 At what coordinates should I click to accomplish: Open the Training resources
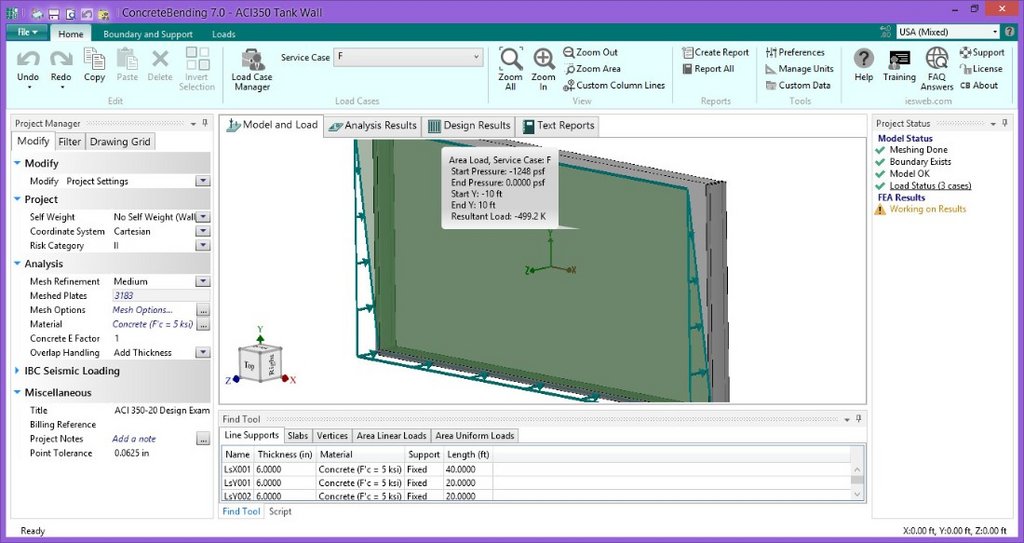tap(899, 65)
